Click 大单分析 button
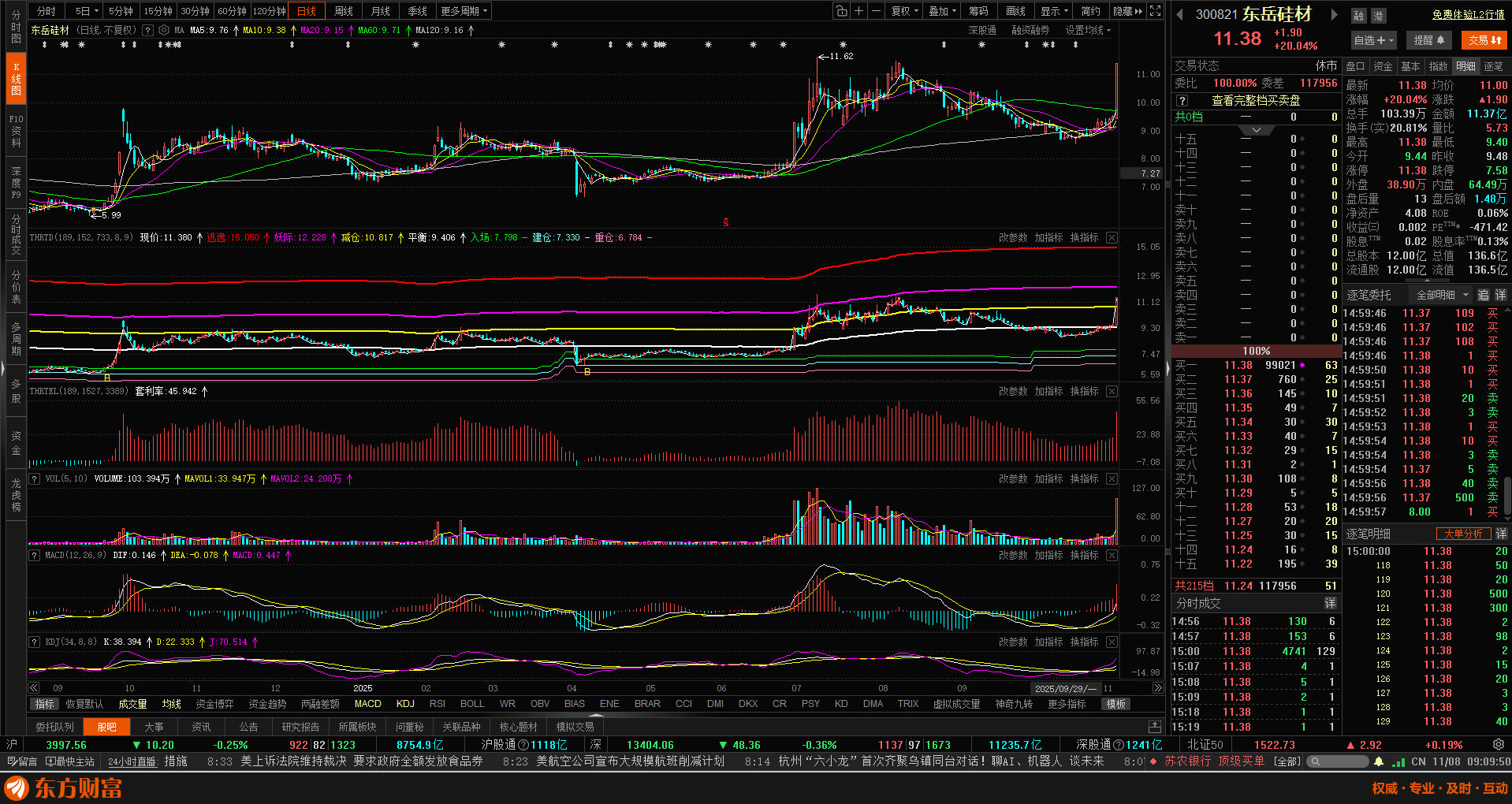Screen dimensions: 1512x804 pos(1463,534)
